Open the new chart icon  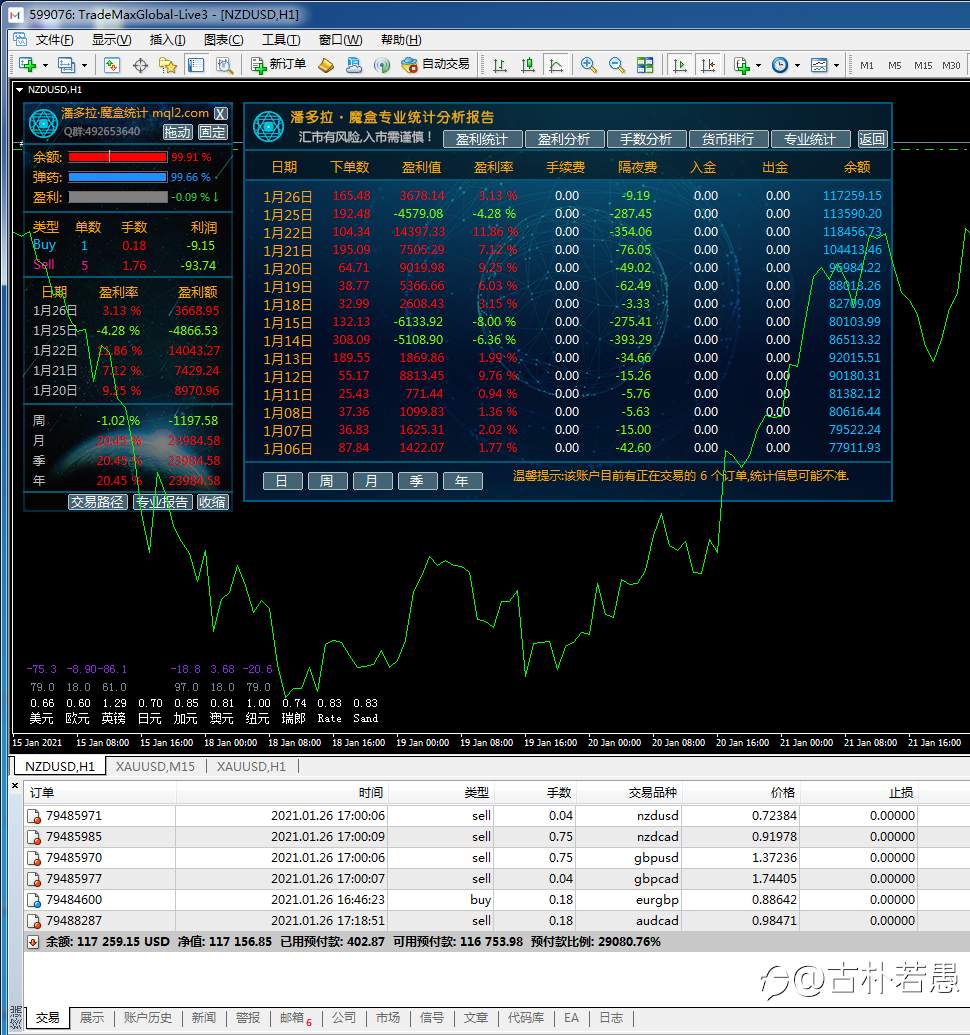pyautogui.click(x=27, y=65)
